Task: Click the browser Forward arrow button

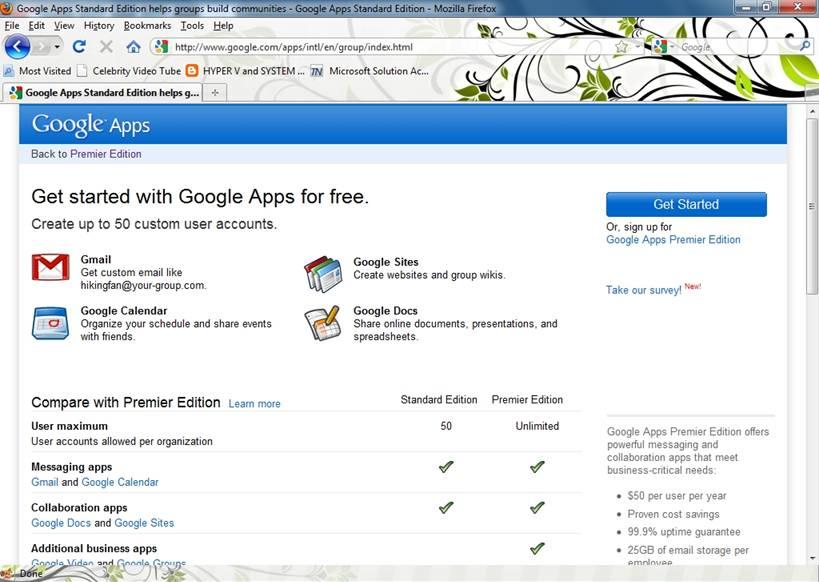Action: (42, 47)
